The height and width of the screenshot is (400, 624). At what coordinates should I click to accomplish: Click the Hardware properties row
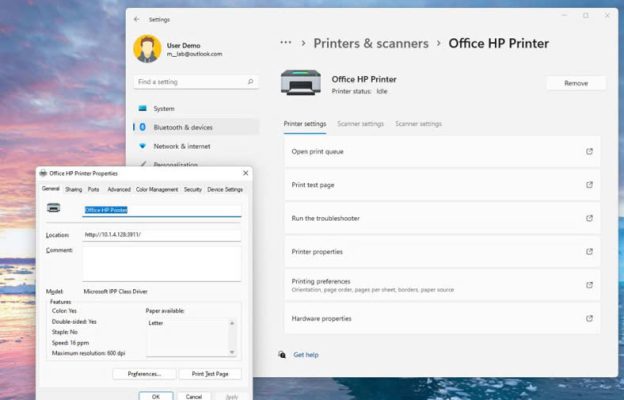(442, 318)
